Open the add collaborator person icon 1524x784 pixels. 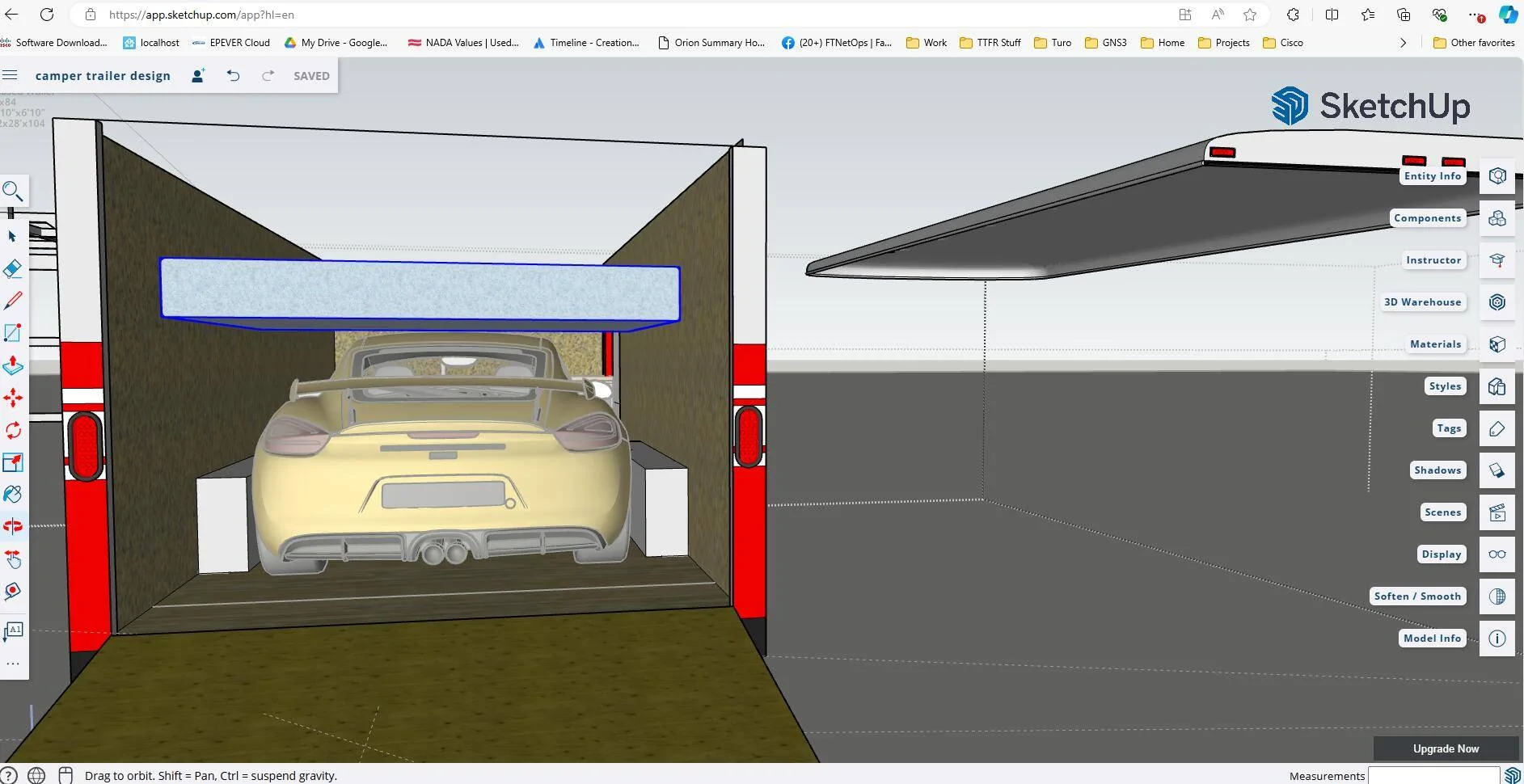pyautogui.click(x=198, y=75)
